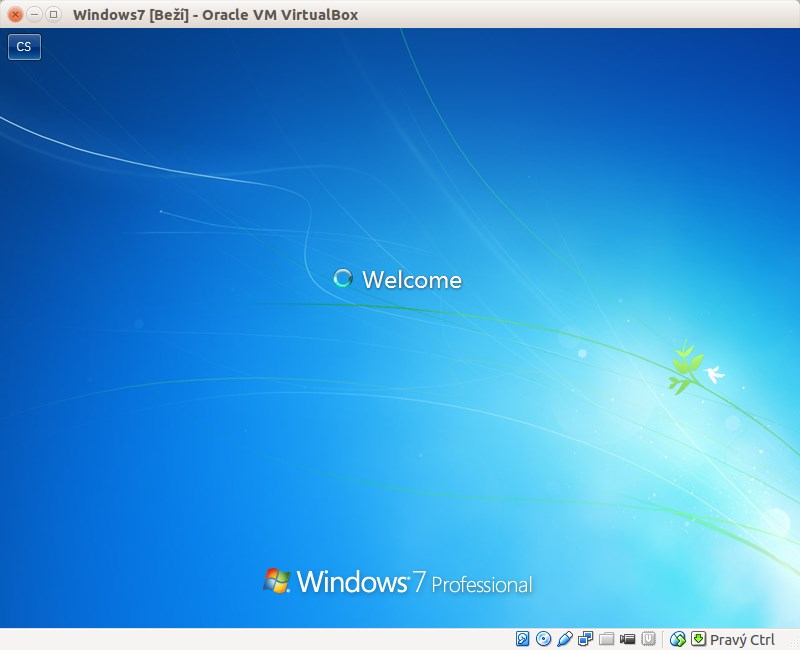Screen dimensions: 800x650
Task: Toggle keyboard capture via green keyboard icon
Action: [x=698, y=639]
